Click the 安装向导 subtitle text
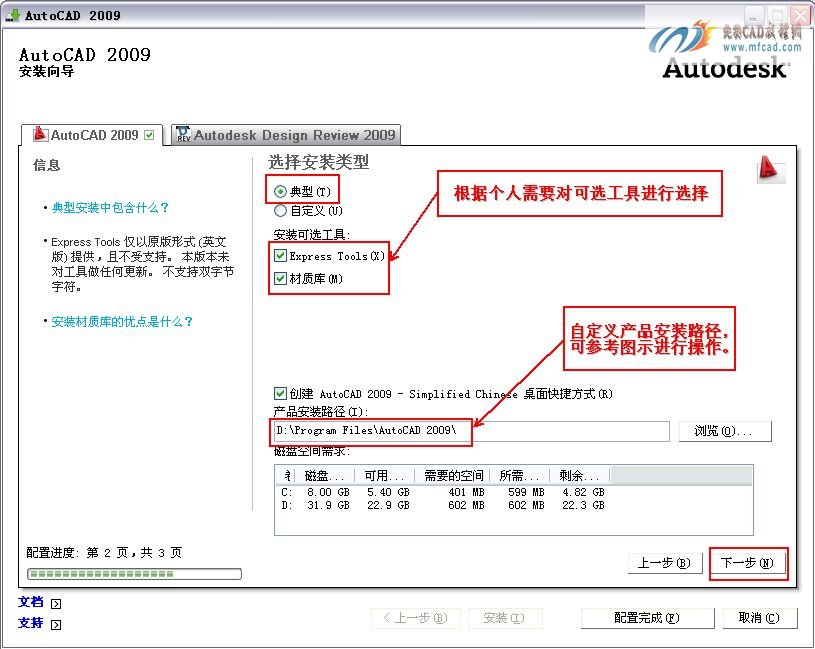The height and width of the screenshot is (649, 815). pyautogui.click(x=46, y=71)
